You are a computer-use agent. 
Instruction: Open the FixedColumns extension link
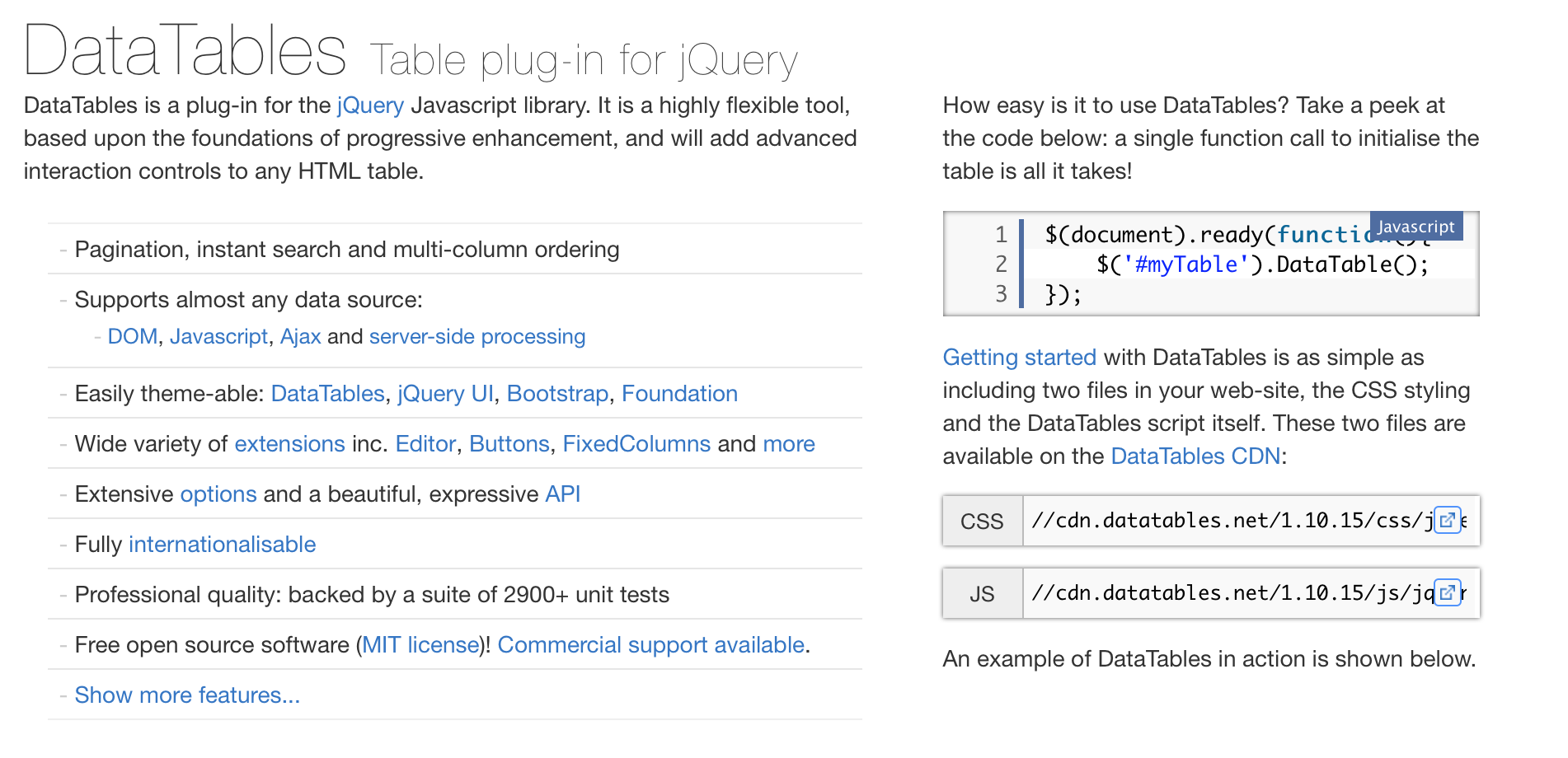coord(636,444)
